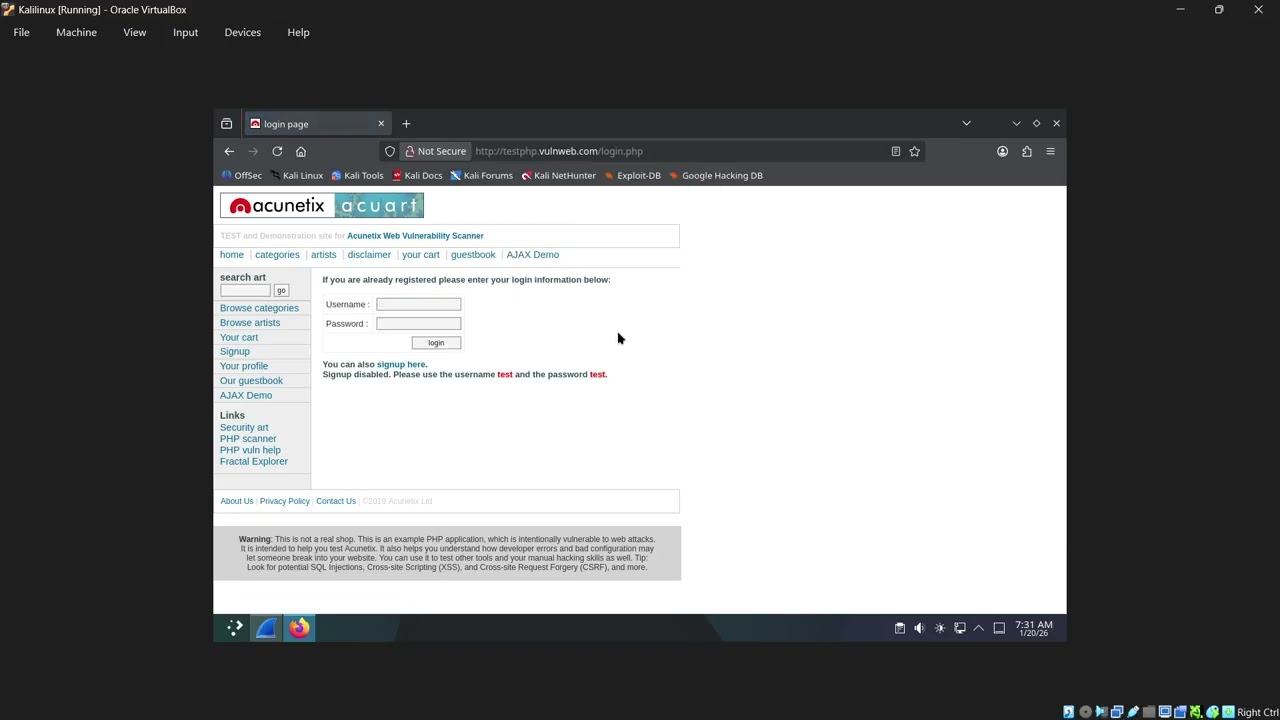The height and width of the screenshot is (720, 1280).
Task: Open the VirtualBox Machine menu
Action: click(x=76, y=32)
